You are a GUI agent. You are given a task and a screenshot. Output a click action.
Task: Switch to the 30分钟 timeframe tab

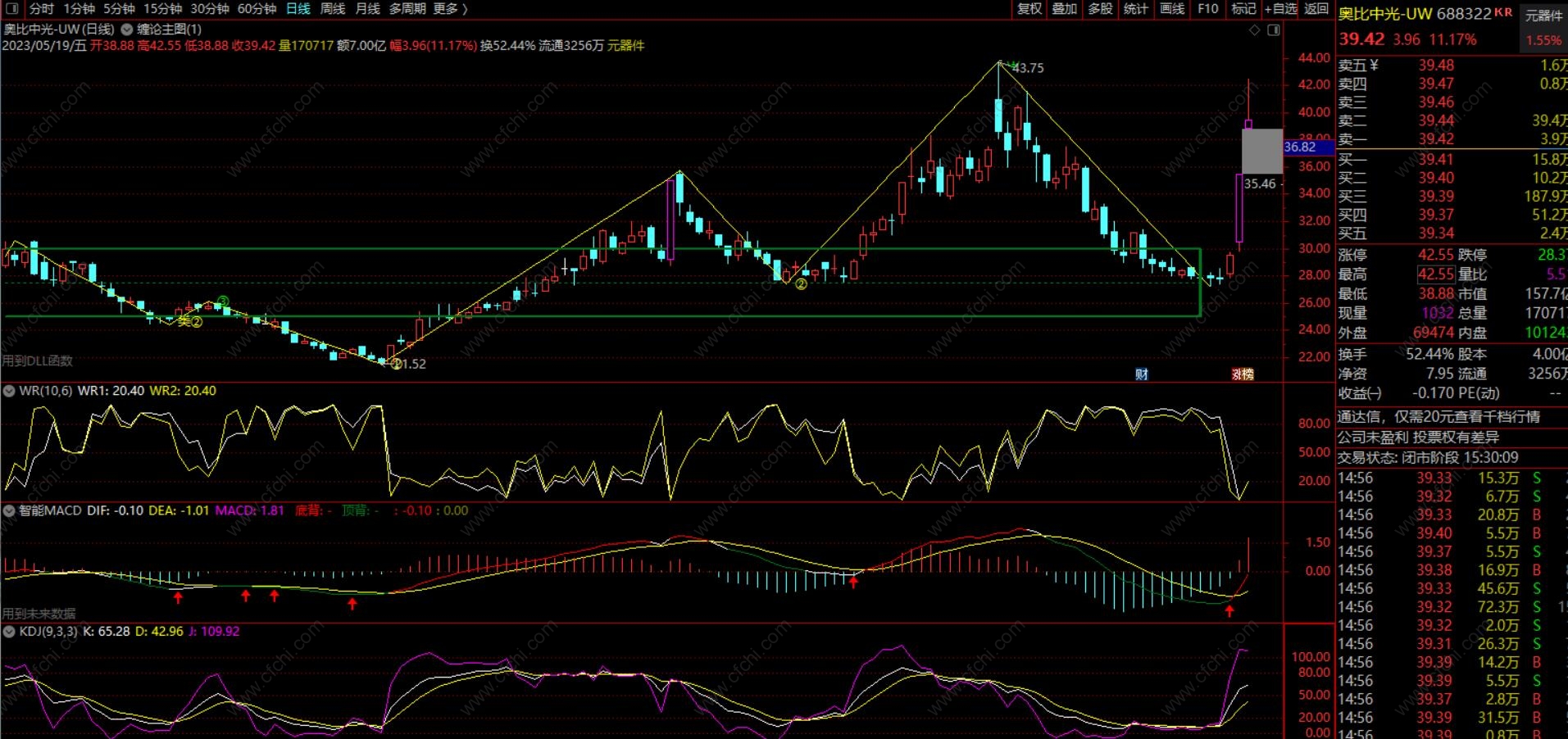click(210, 9)
